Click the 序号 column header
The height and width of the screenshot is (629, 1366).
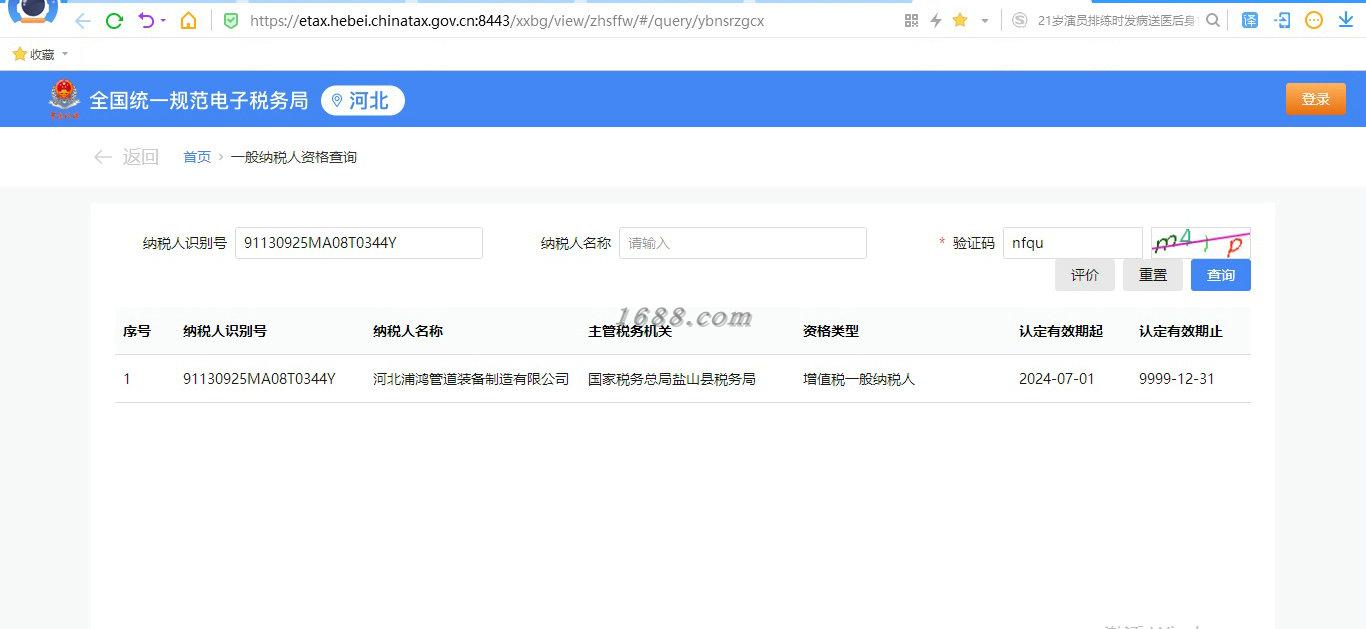137,331
